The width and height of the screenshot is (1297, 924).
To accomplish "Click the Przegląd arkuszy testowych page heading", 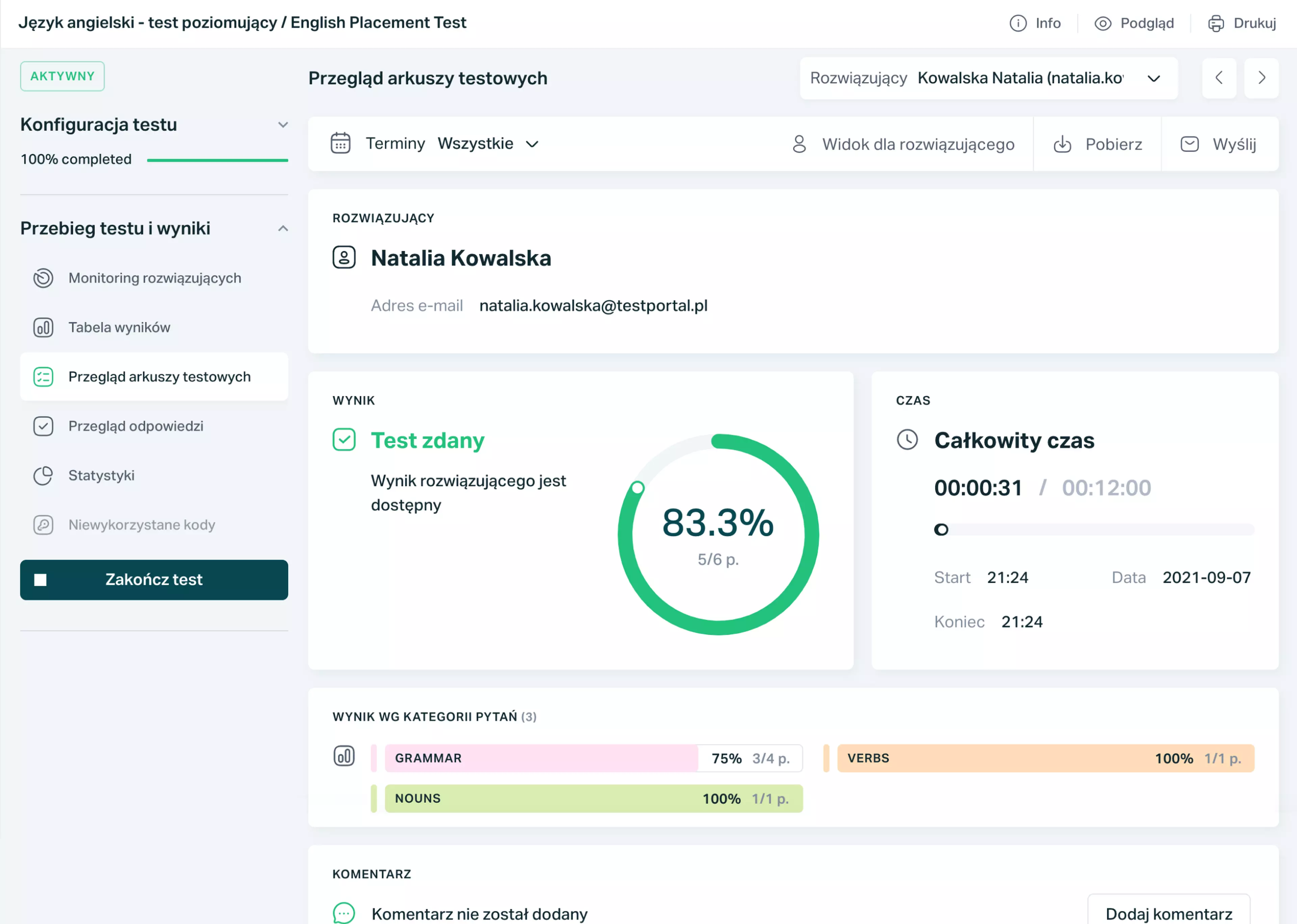I will coord(428,79).
